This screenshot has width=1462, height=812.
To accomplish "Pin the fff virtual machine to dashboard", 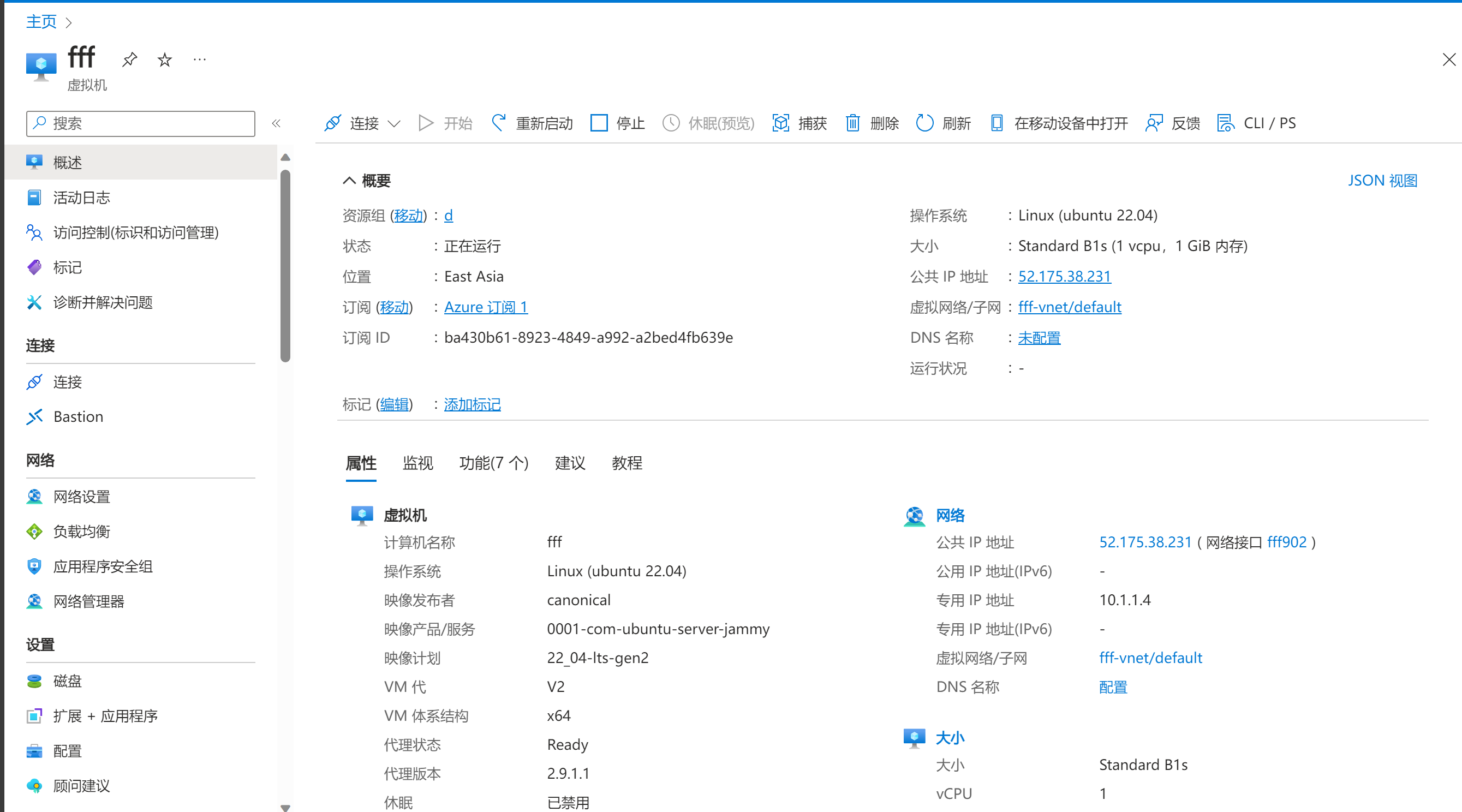I will point(130,59).
